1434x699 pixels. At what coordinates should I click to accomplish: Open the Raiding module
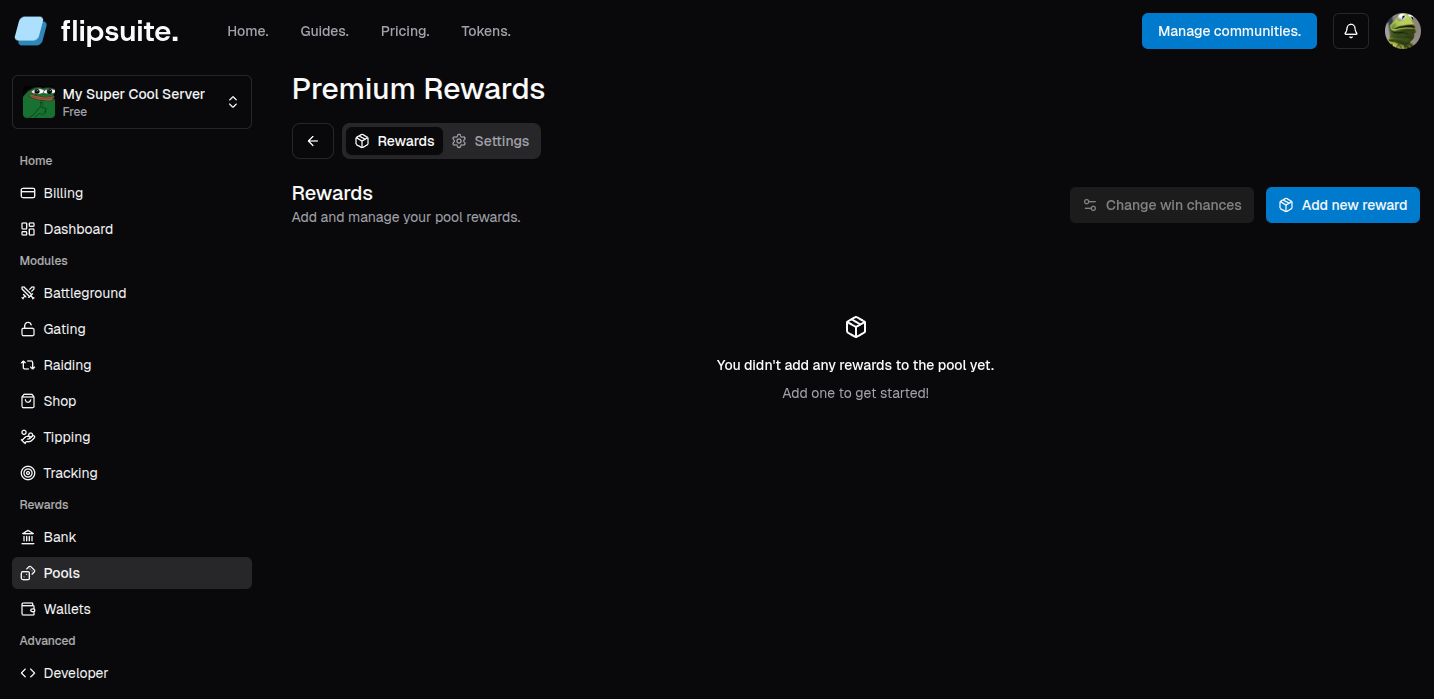[x=132, y=365]
